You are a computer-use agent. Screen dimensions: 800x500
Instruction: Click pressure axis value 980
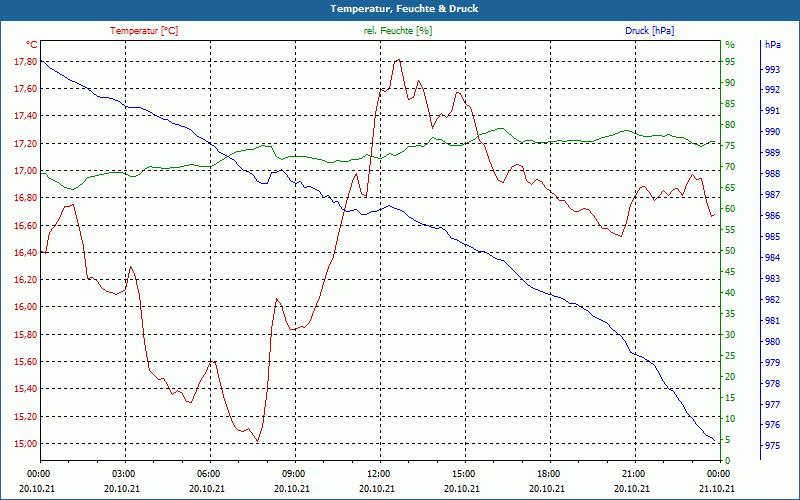pyautogui.click(x=772, y=341)
